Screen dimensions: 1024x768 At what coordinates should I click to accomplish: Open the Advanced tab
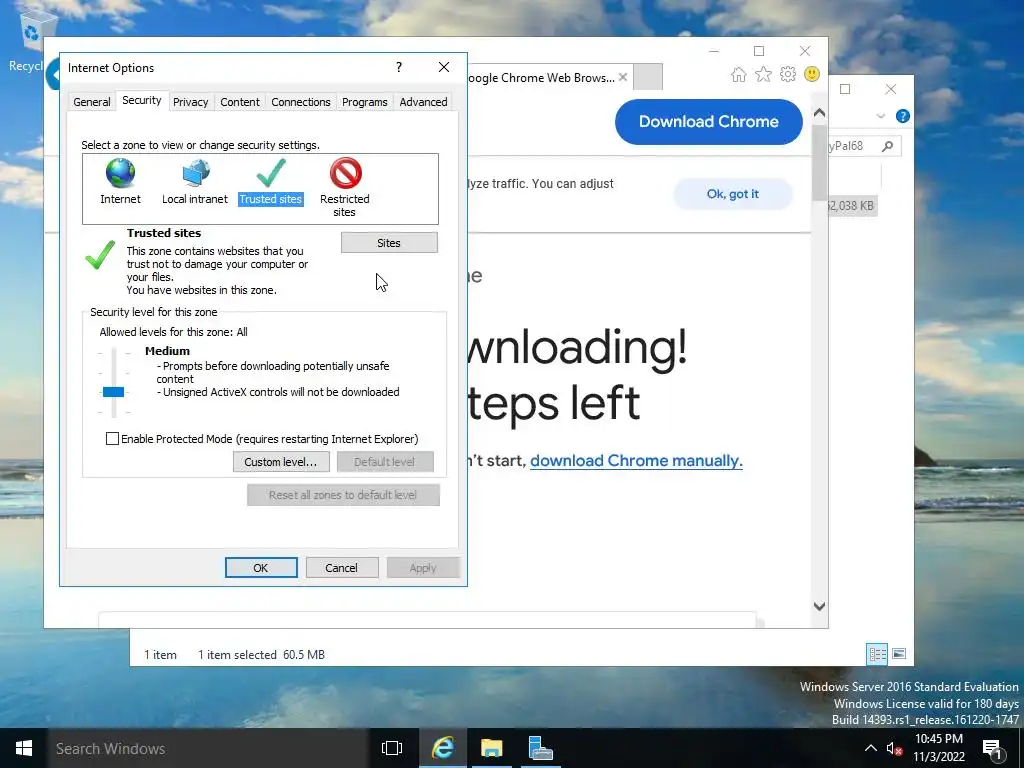pos(423,102)
